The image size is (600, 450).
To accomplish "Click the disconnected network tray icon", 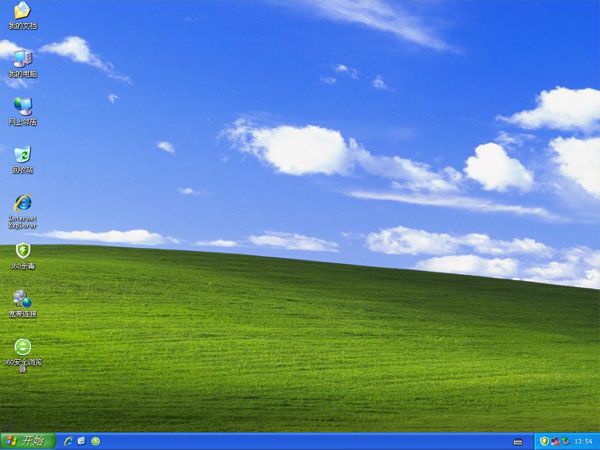I will 555,442.
